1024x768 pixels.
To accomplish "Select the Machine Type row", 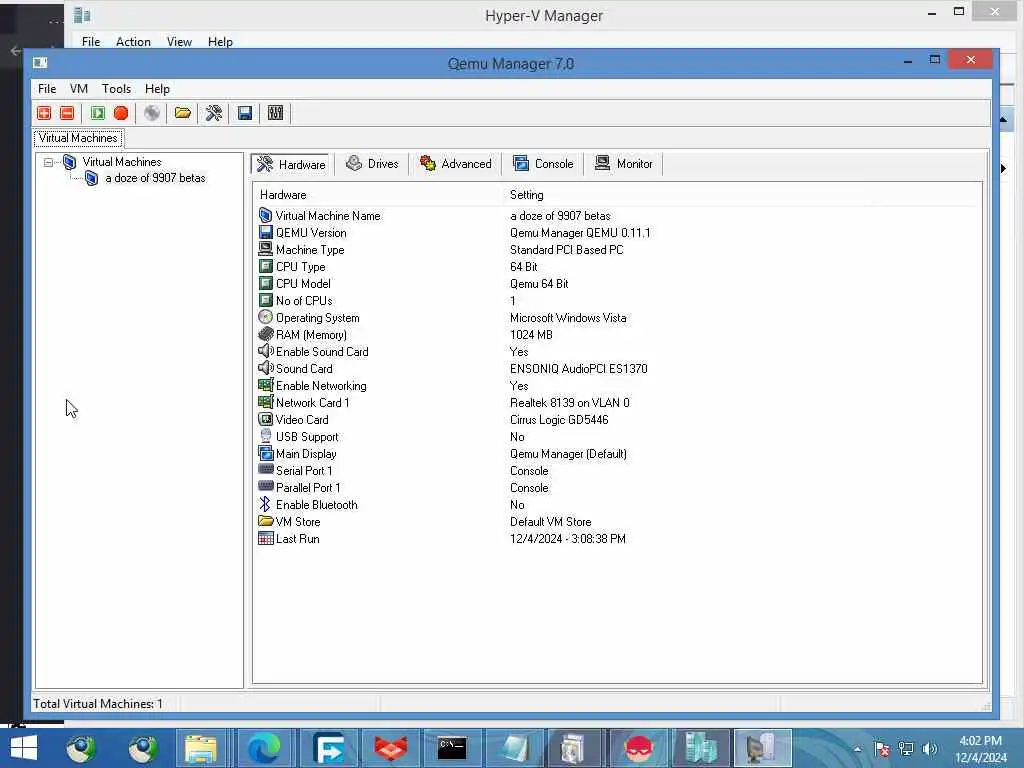I will 616,249.
